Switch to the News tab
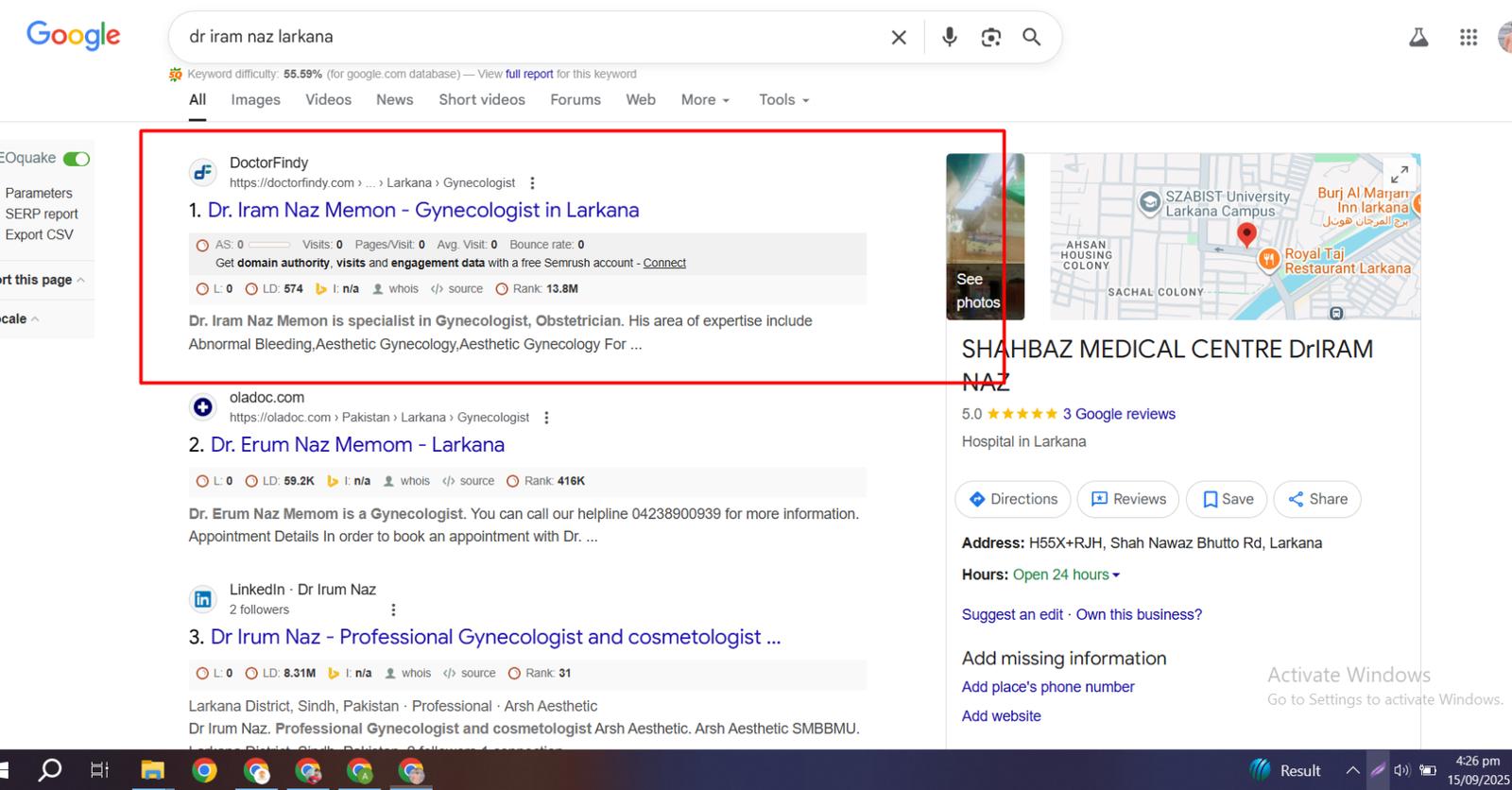The height and width of the screenshot is (790, 1512). pos(394,100)
